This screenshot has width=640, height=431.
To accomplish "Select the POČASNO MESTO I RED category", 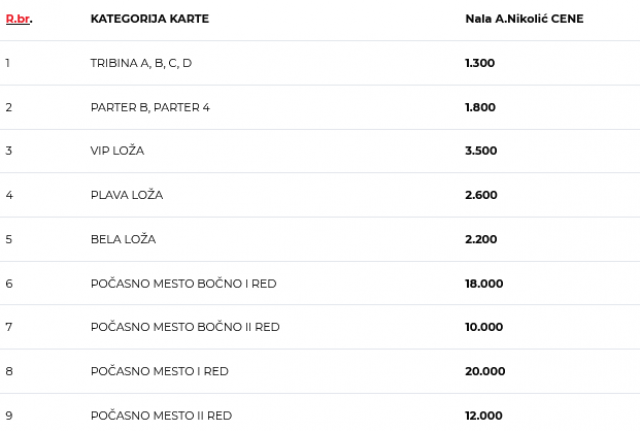I will (159, 371).
